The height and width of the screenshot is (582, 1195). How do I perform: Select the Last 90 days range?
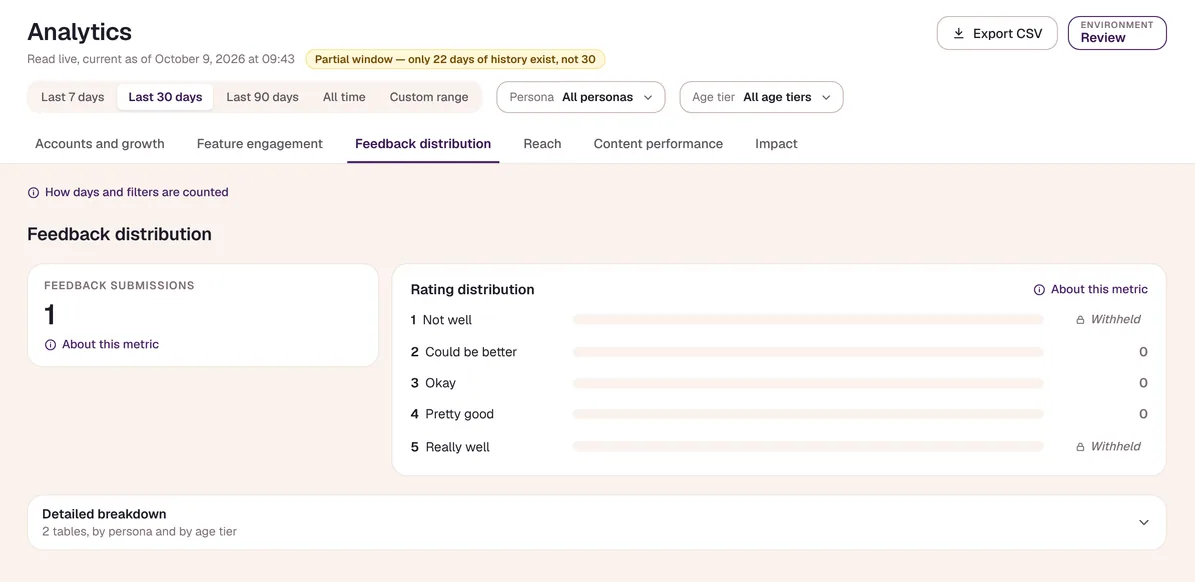click(x=262, y=97)
